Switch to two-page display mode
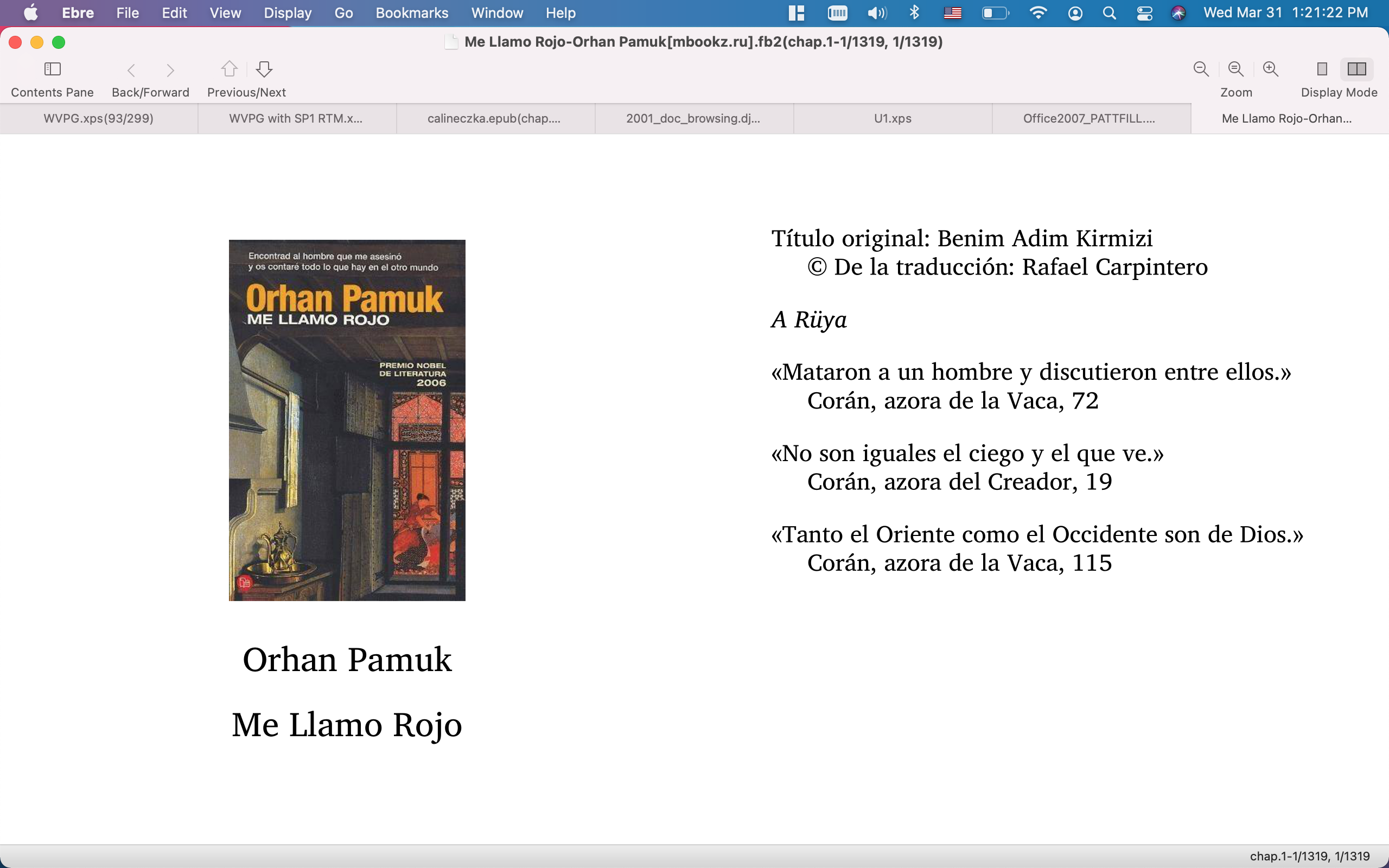This screenshot has width=1389, height=868. click(x=1357, y=69)
